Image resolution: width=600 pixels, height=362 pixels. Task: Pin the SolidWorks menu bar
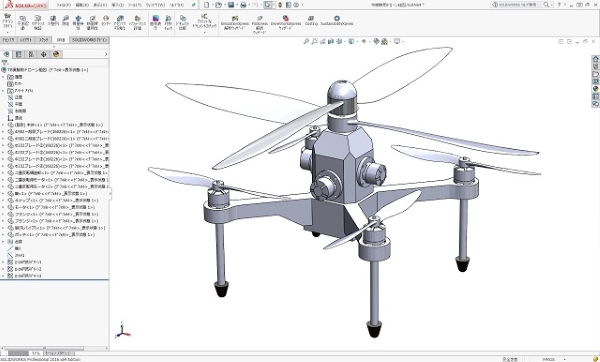194,5
